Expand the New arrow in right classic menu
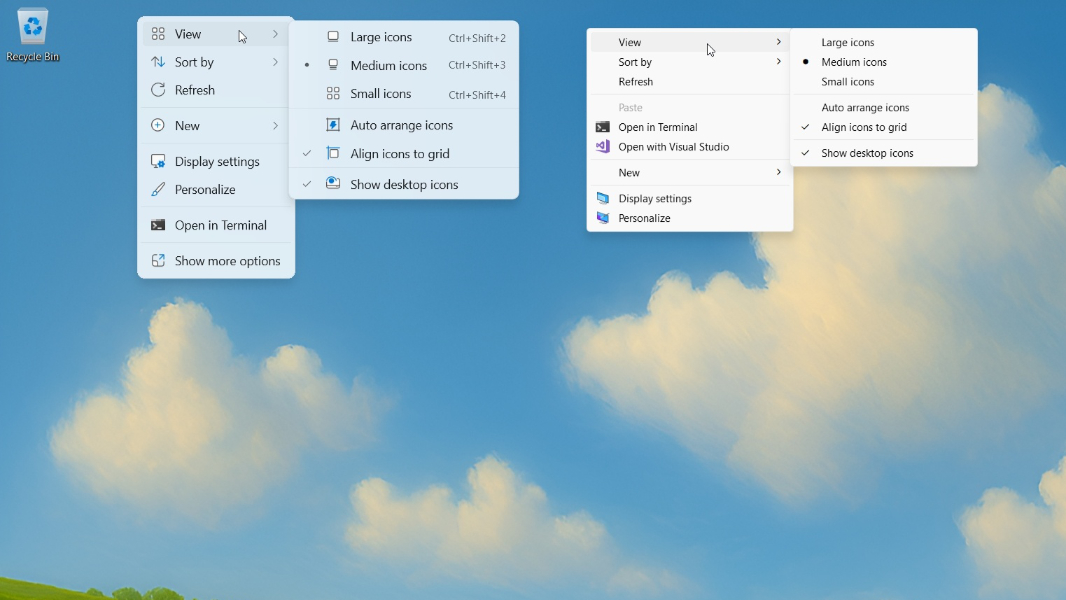Image resolution: width=1066 pixels, height=600 pixels. coord(778,172)
